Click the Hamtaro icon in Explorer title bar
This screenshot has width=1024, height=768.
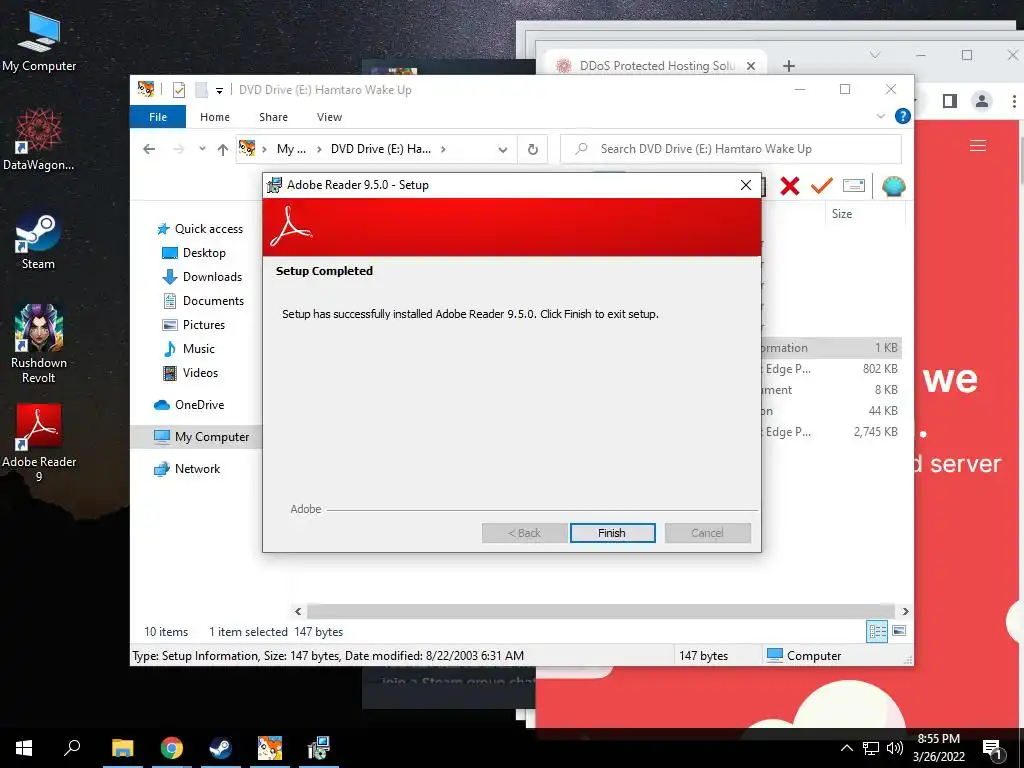[x=146, y=89]
